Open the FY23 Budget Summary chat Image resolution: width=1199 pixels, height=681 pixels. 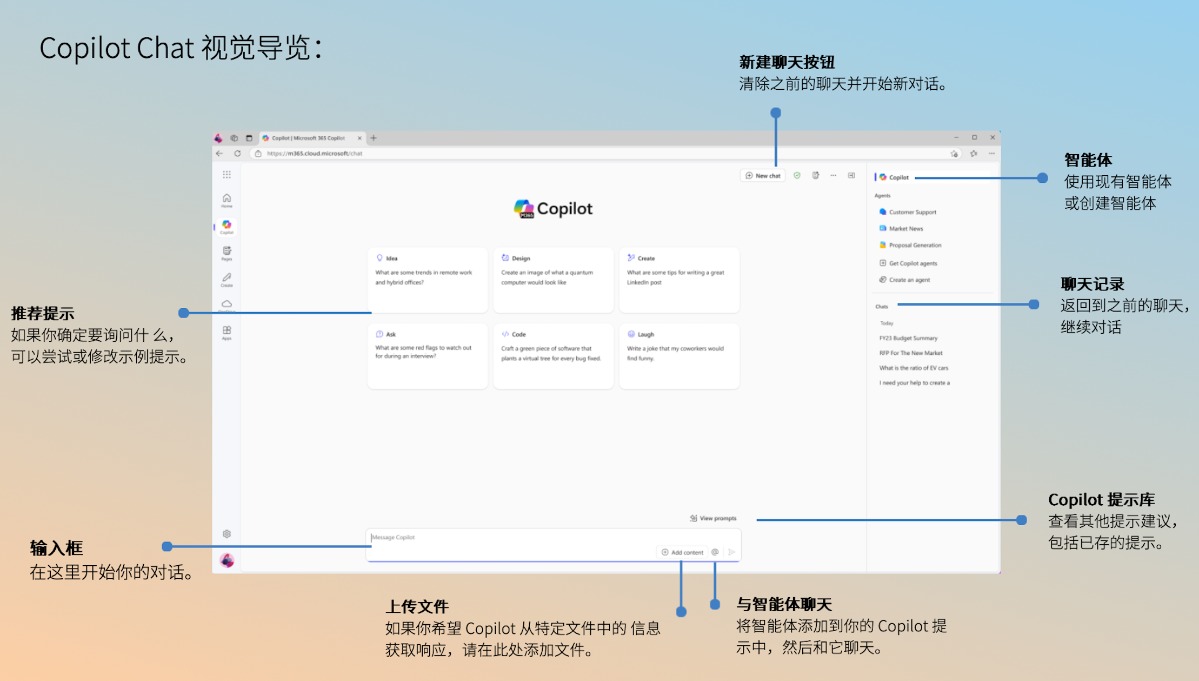click(908, 338)
